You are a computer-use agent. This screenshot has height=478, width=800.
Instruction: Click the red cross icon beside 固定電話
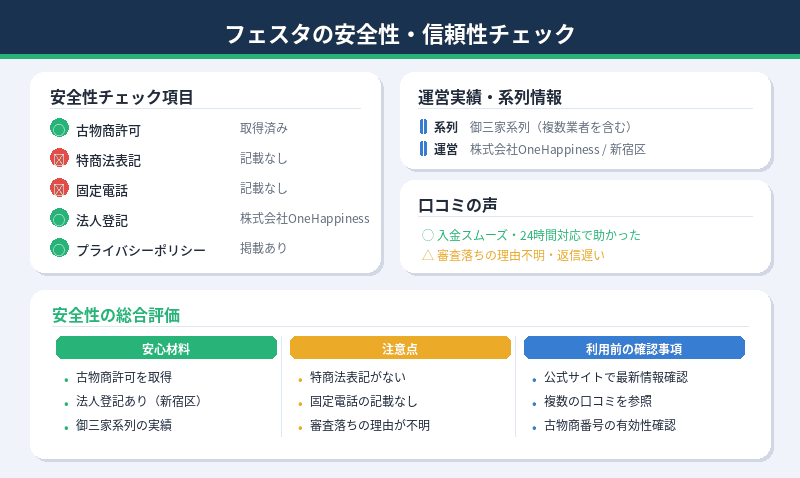(59, 188)
